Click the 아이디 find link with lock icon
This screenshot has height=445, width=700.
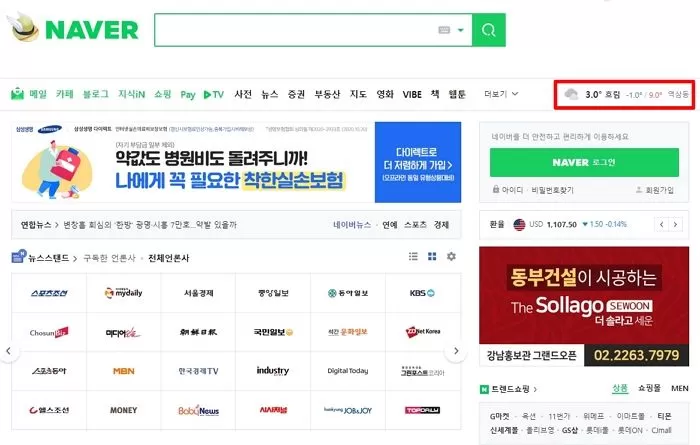coord(508,190)
